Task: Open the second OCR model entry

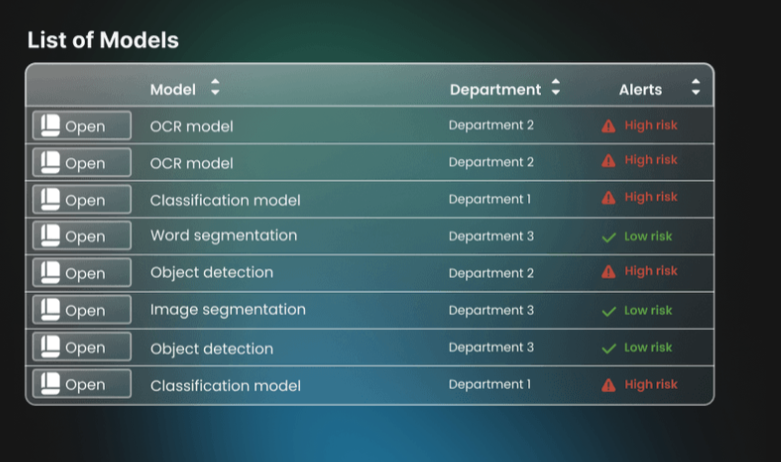Action: [x=82, y=163]
